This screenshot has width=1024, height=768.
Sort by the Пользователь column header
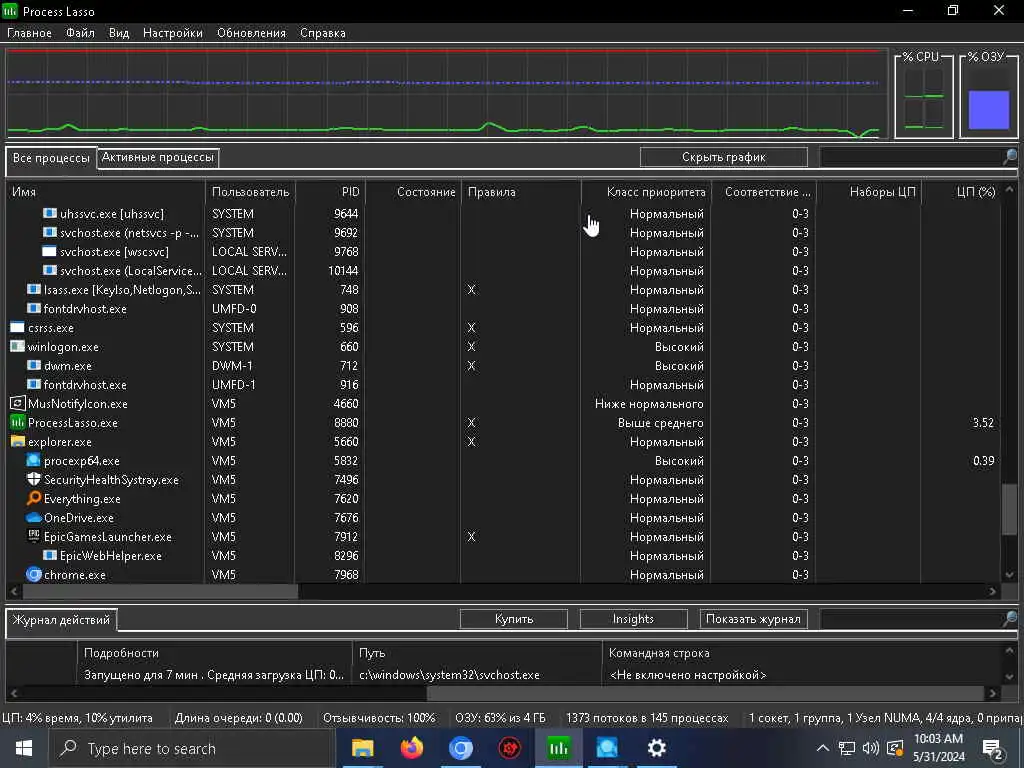click(x=250, y=191)
